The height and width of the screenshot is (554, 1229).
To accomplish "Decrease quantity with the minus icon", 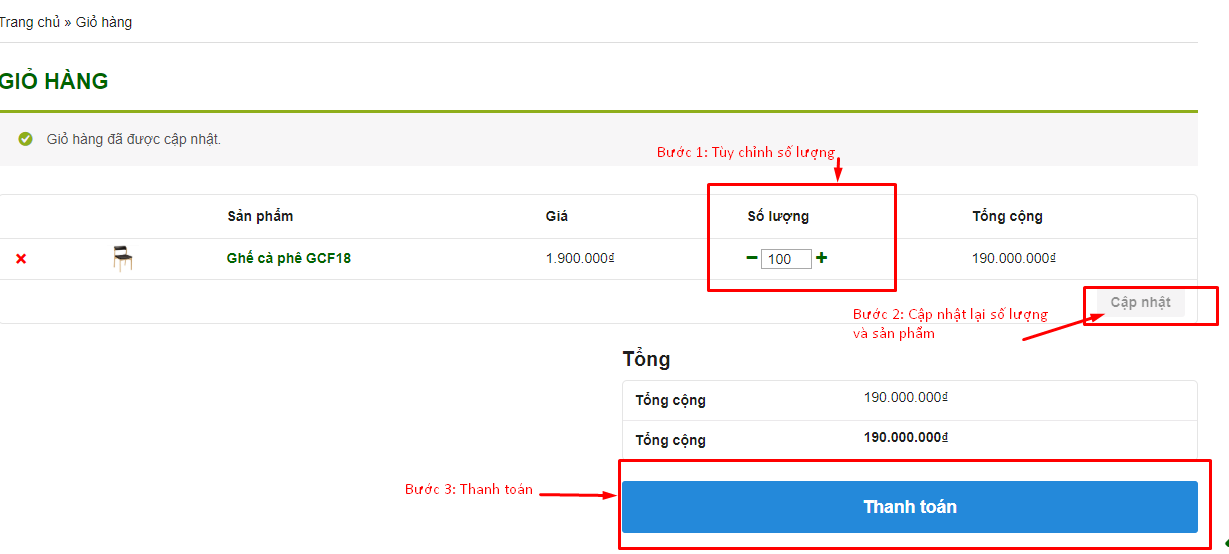I will pos(752,258).
